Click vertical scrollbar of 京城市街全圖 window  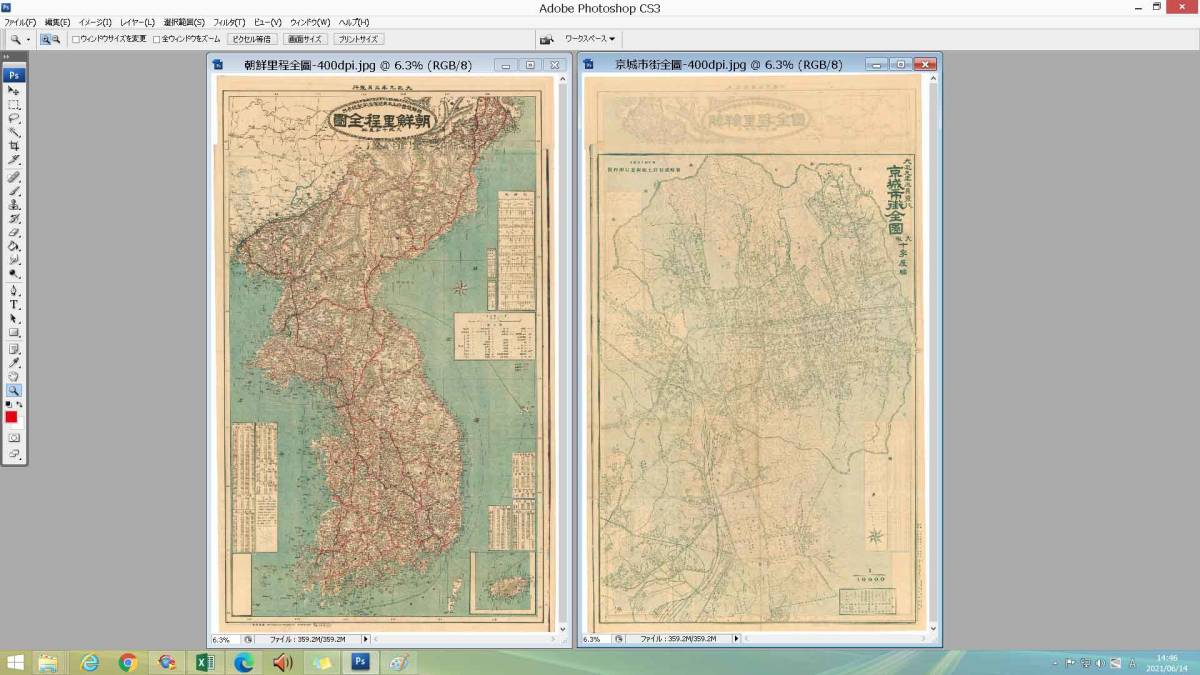(x=933, y=354)
